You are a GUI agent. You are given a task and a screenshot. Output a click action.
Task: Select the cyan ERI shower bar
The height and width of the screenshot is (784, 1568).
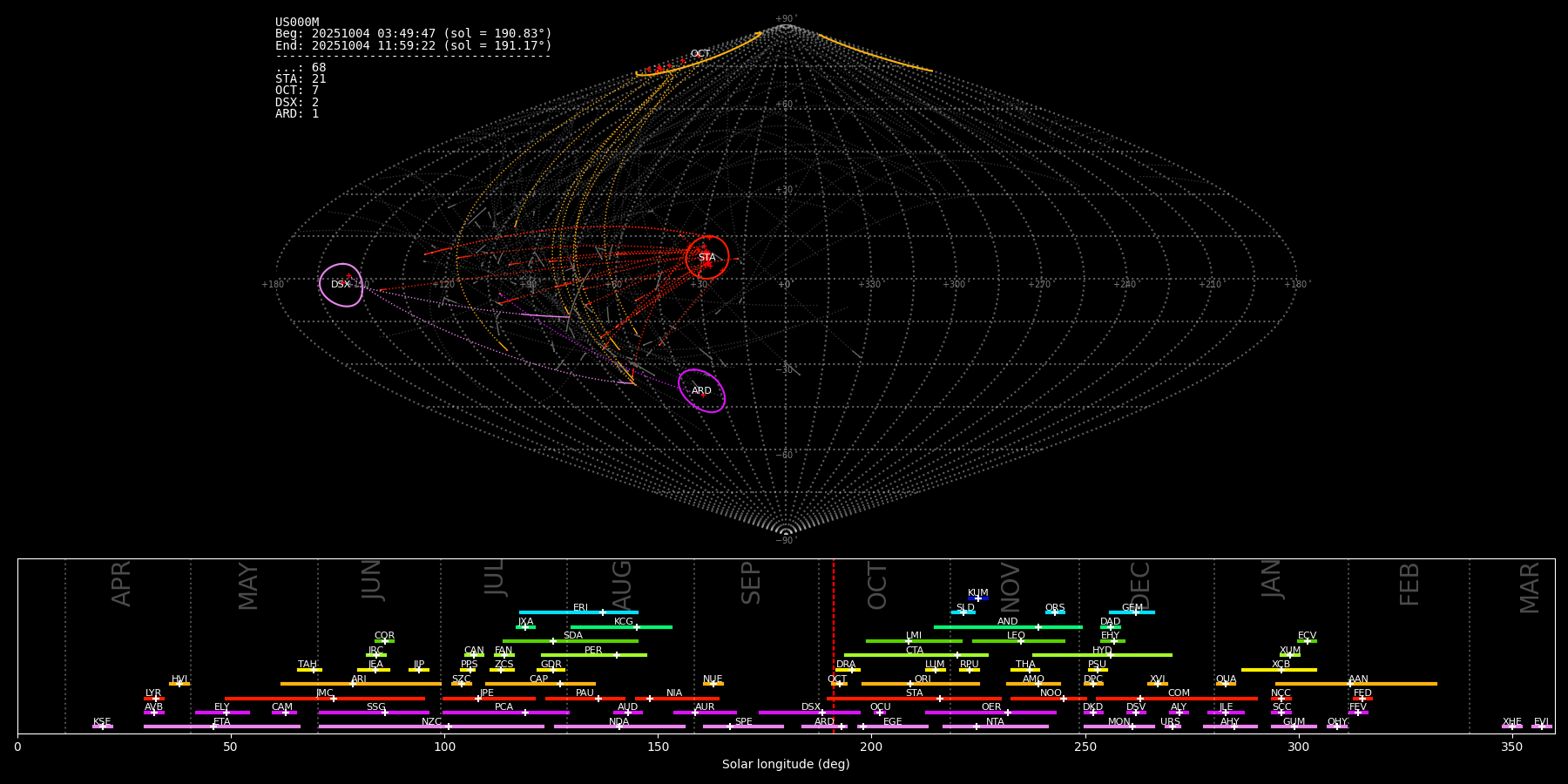[578, 612]
